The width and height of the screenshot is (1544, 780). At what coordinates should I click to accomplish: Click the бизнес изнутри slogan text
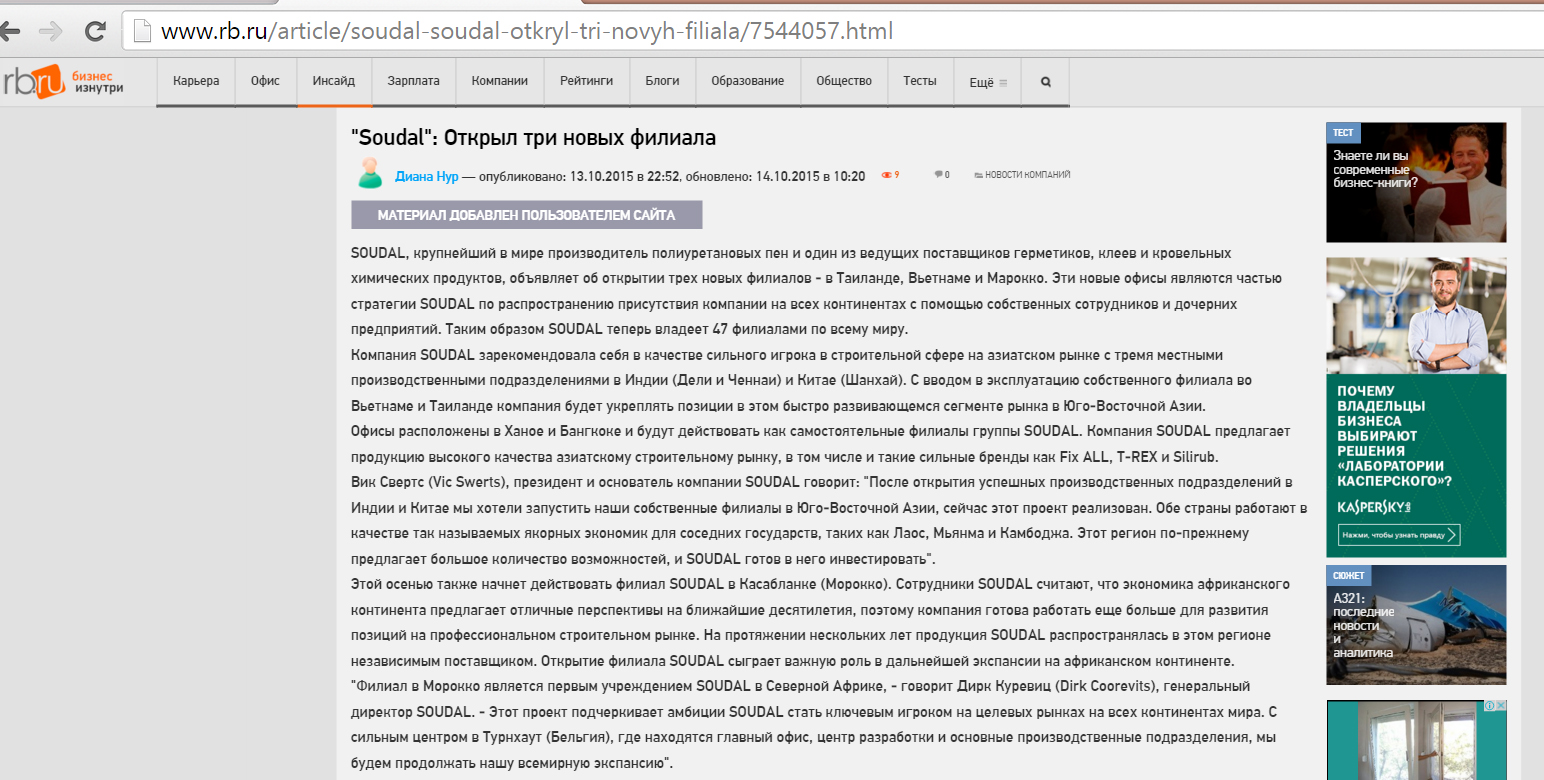pos(99,82)
